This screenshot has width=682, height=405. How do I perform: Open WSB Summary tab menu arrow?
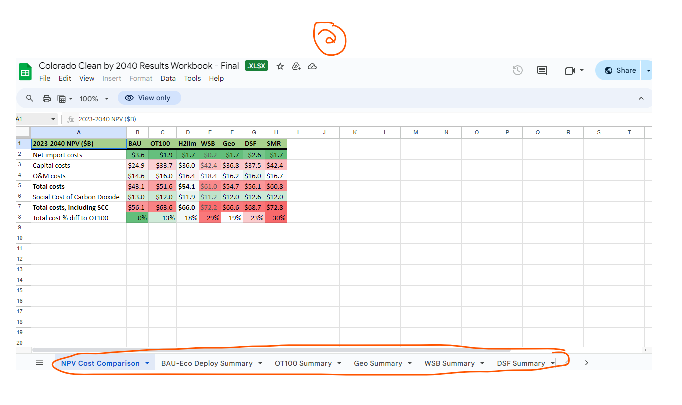tap(482, 363)
